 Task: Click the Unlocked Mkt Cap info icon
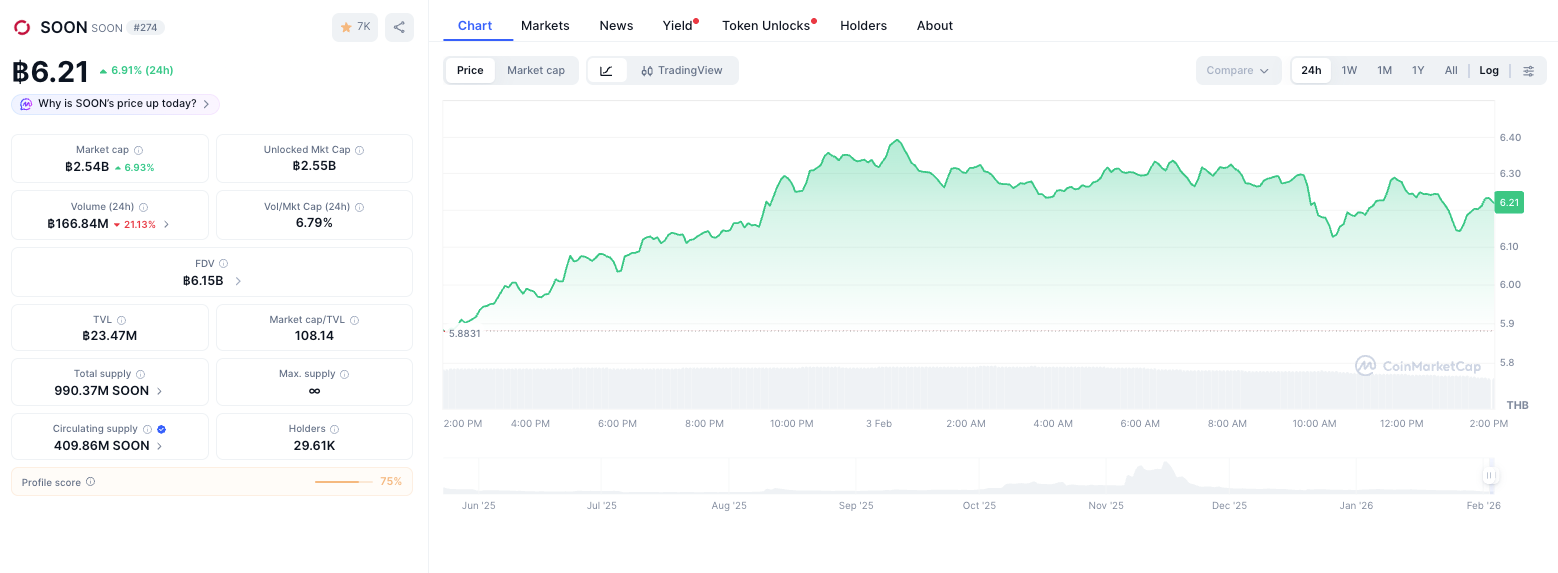[359, 150]
